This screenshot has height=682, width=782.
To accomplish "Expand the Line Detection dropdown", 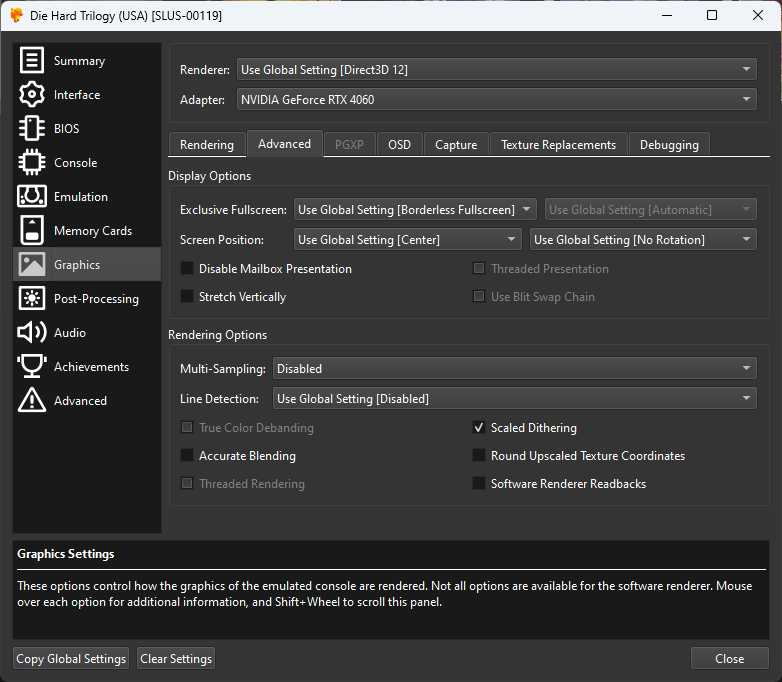I will (x=514, y=398).
